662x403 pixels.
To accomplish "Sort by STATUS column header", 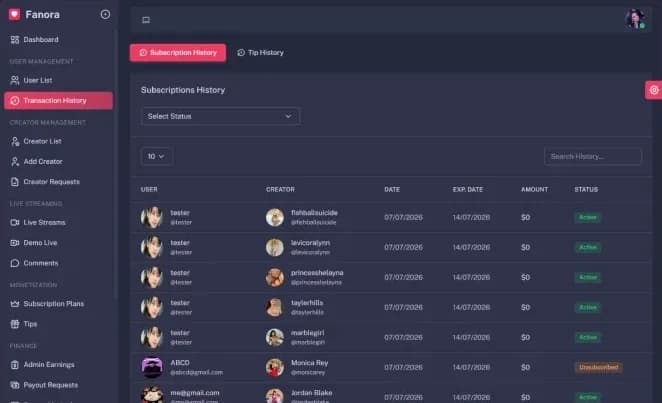I will [x=586, y=189].
